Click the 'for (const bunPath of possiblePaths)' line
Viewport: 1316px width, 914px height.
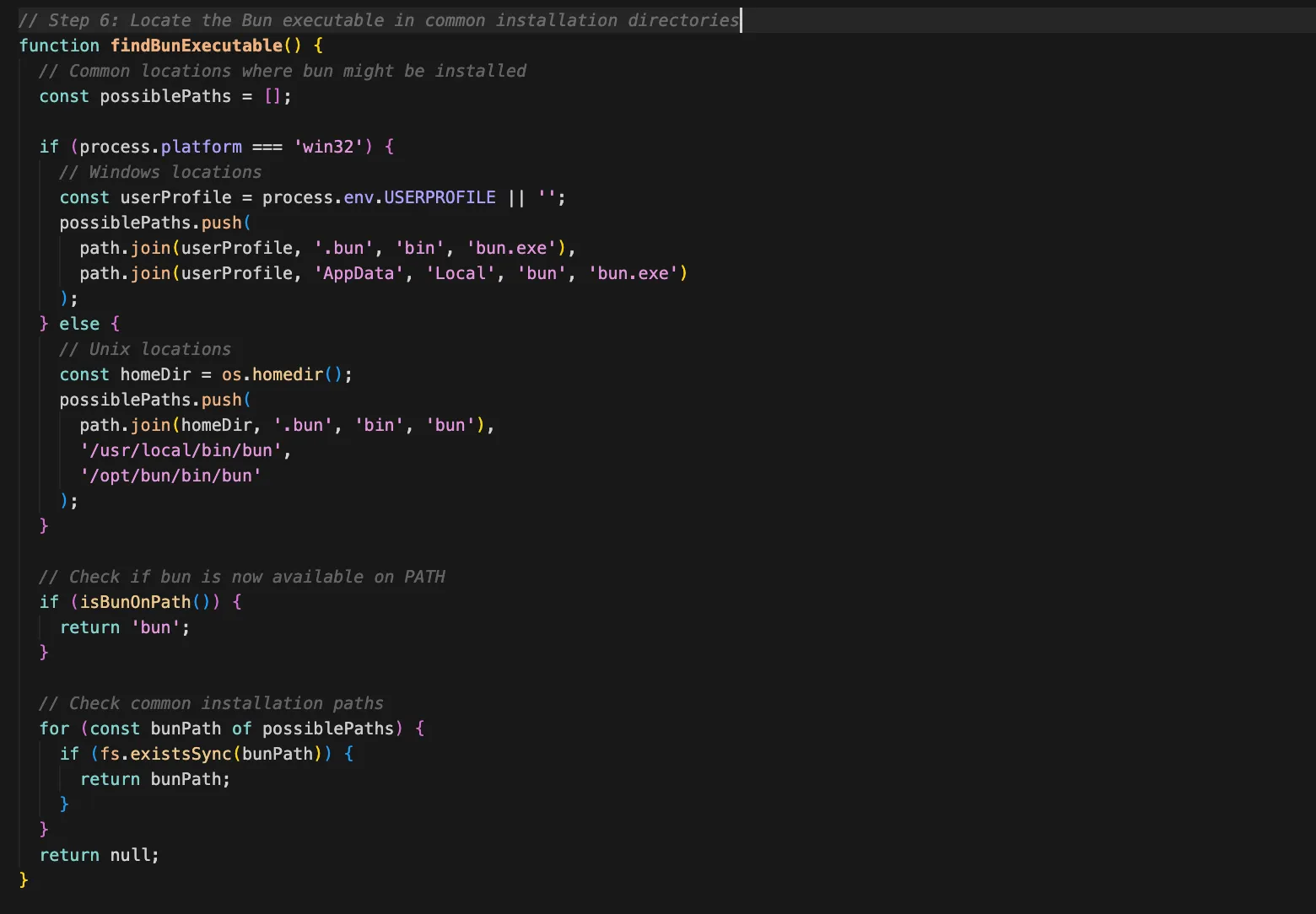pyautogui.click(x=232, y=729)
